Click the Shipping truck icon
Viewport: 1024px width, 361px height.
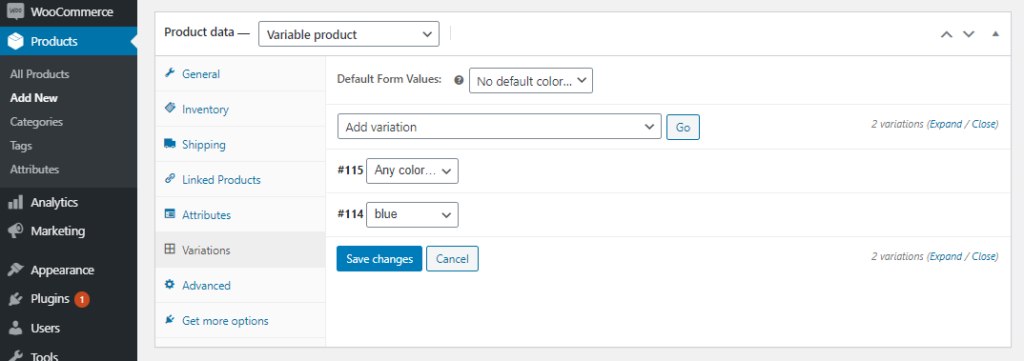point(170,144)
